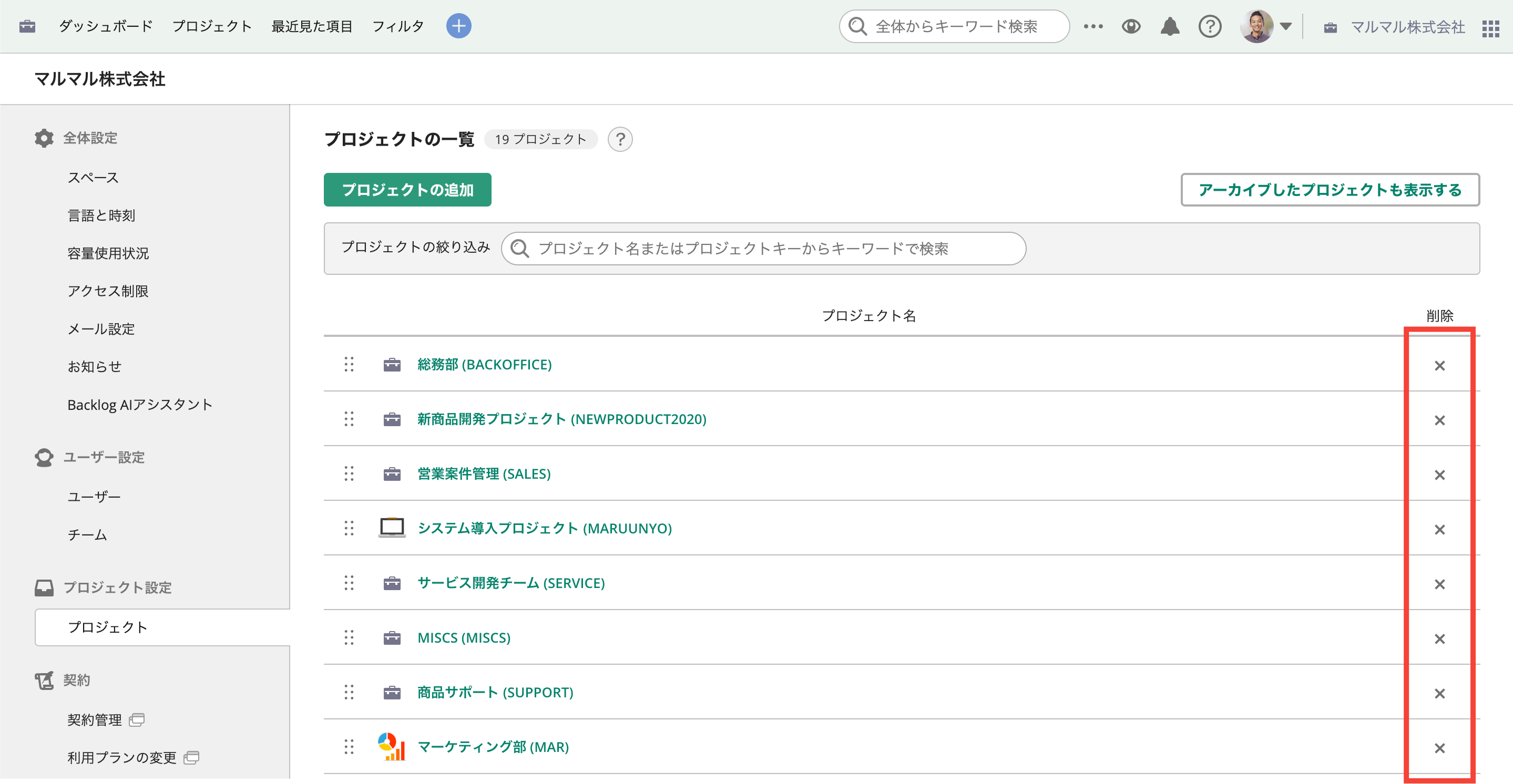Open the apps grid icon

pos(1490,28)
